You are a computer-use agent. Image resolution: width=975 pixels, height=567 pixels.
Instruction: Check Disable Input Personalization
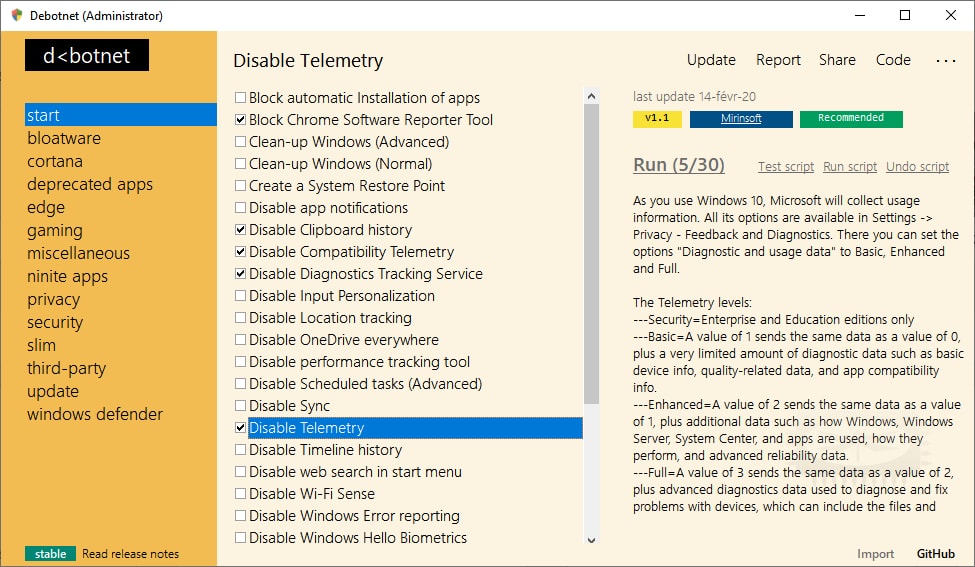(x=240, y=295)
